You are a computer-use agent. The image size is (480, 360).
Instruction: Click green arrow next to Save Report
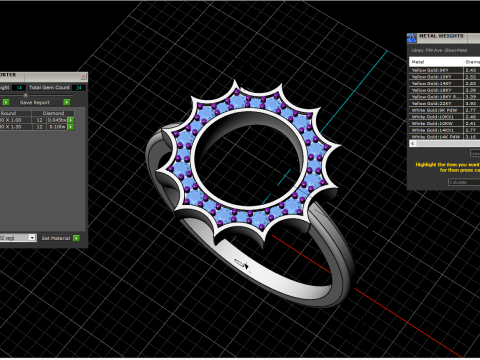(x=67, y=102)
